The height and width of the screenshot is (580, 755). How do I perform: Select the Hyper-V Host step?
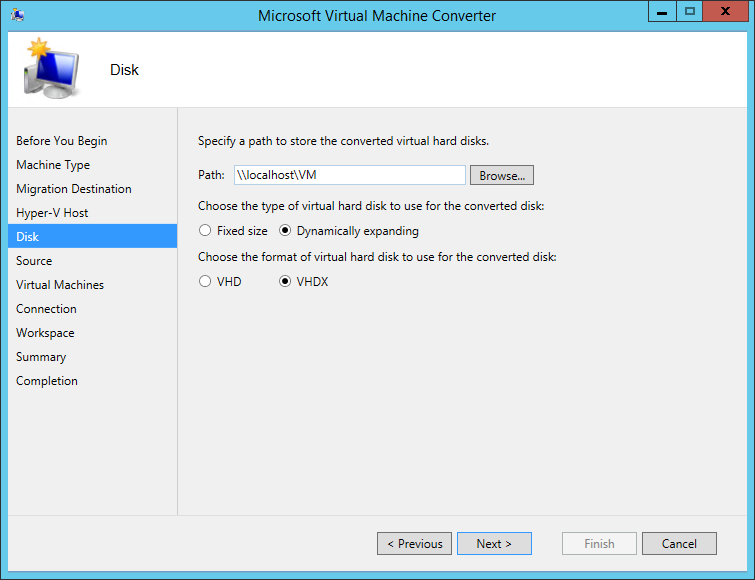tap(52, 213)
